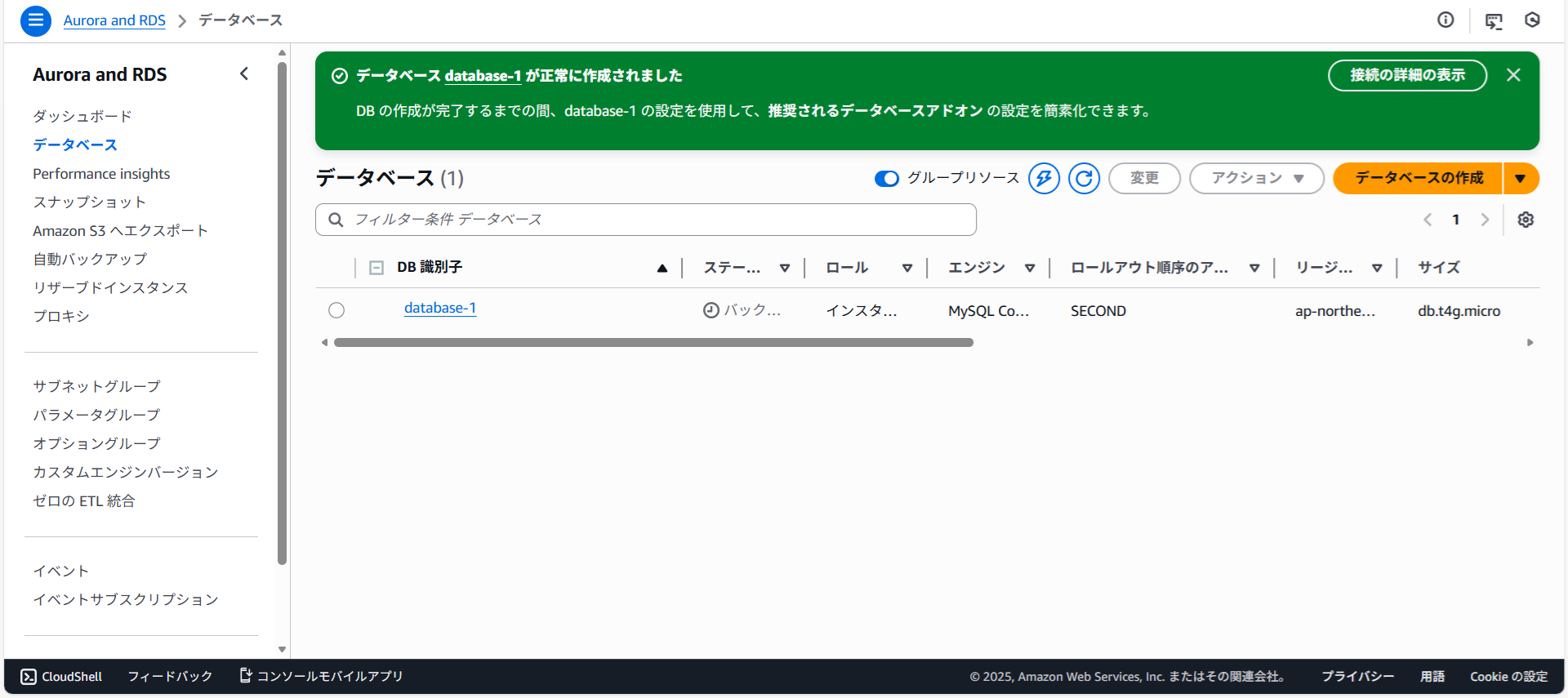Click the 接続の詳細の表示 button

1407,75
